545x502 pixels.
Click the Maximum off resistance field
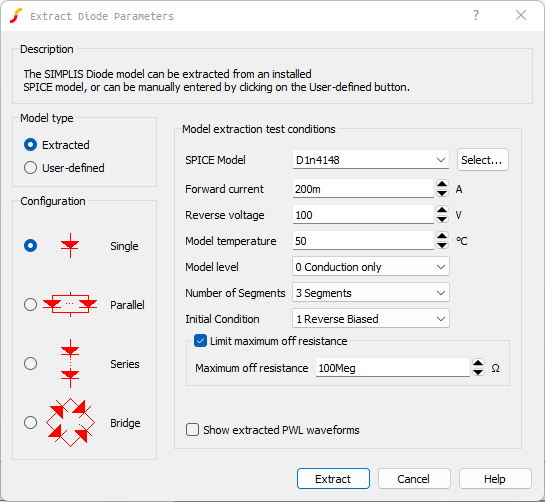392,367
